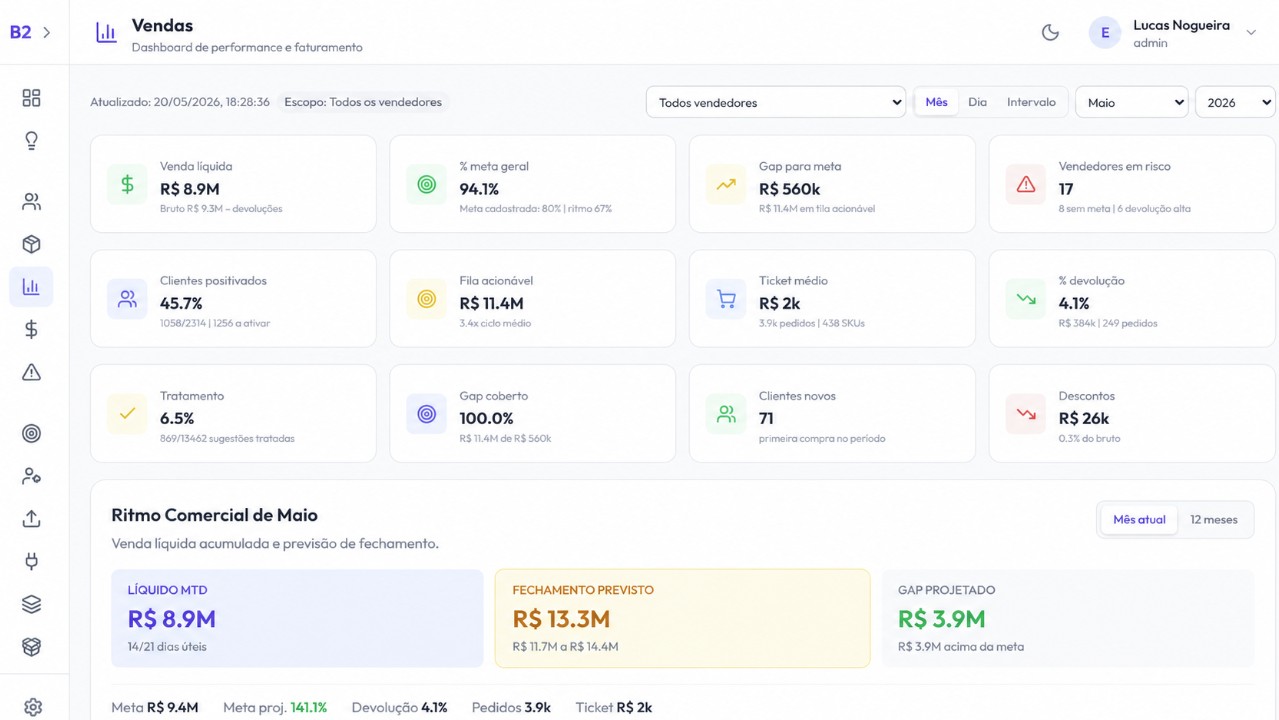Toggle dark mode with the moon icon
The width and height of the screenshot is (1279, 720).
(x=1050, y=32)
